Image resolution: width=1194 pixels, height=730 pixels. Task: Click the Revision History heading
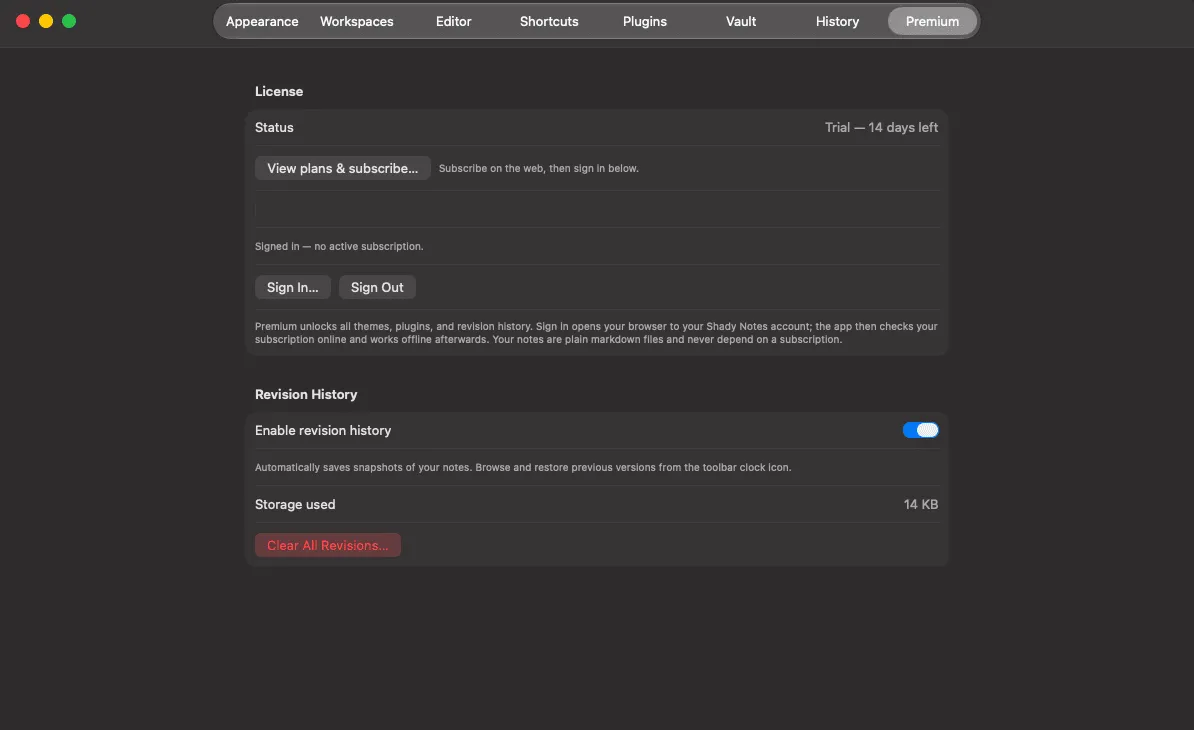306,394
